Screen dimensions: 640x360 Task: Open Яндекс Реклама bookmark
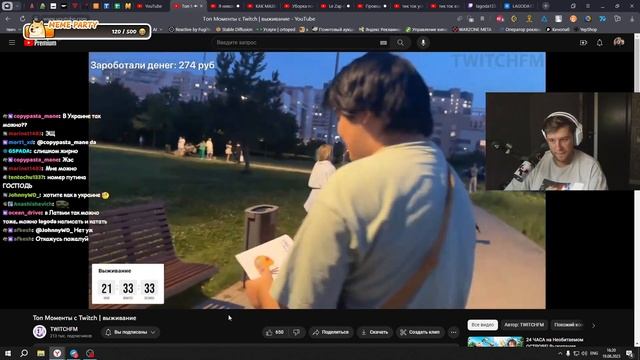(x=380, y=29)
